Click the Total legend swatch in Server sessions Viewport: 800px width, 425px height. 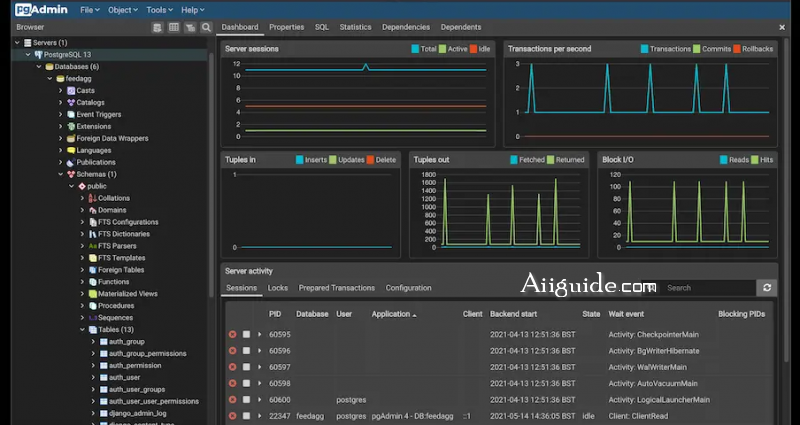(x=415, y=49)
